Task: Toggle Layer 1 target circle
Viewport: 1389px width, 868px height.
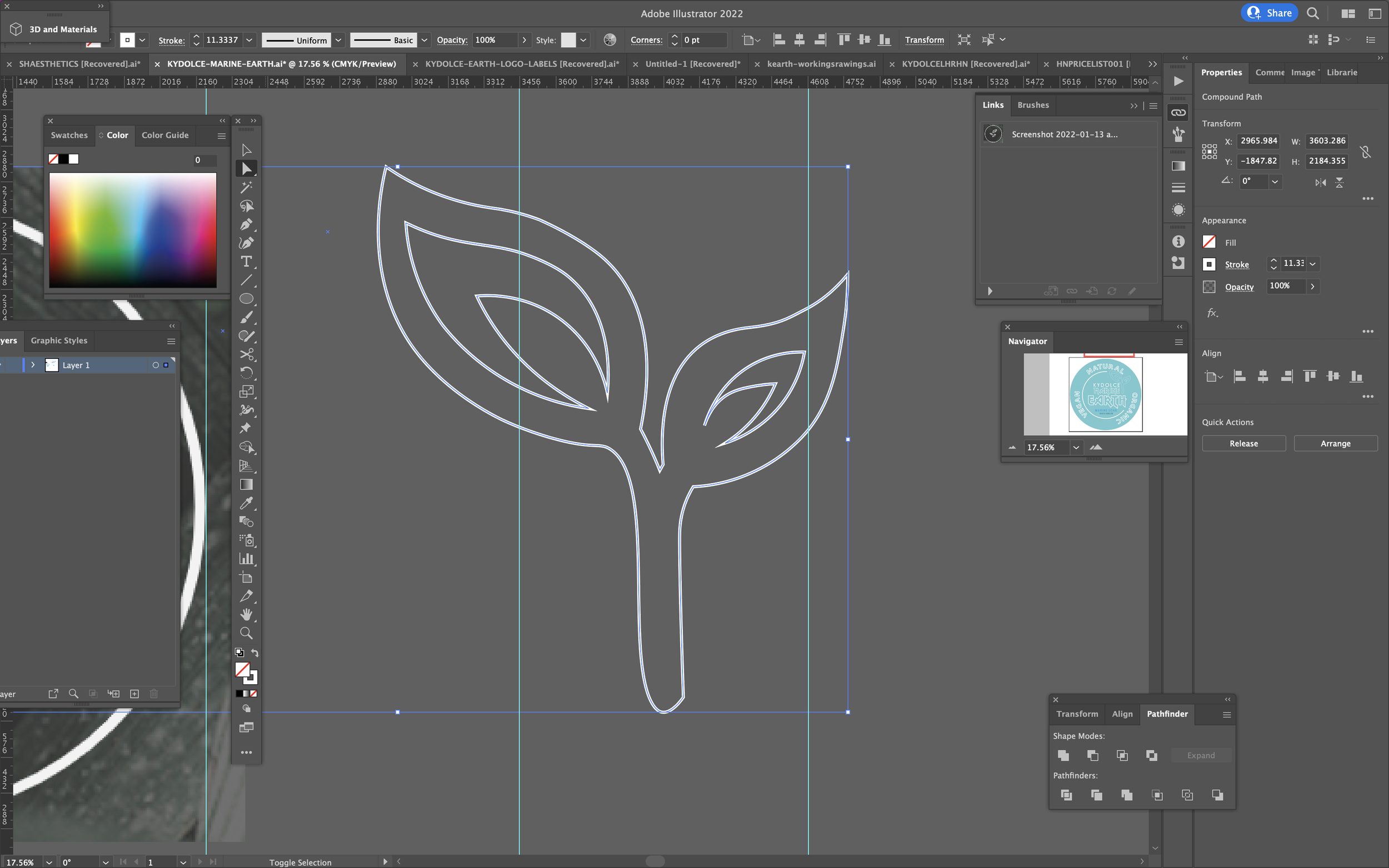Action: tap(156, 365)
